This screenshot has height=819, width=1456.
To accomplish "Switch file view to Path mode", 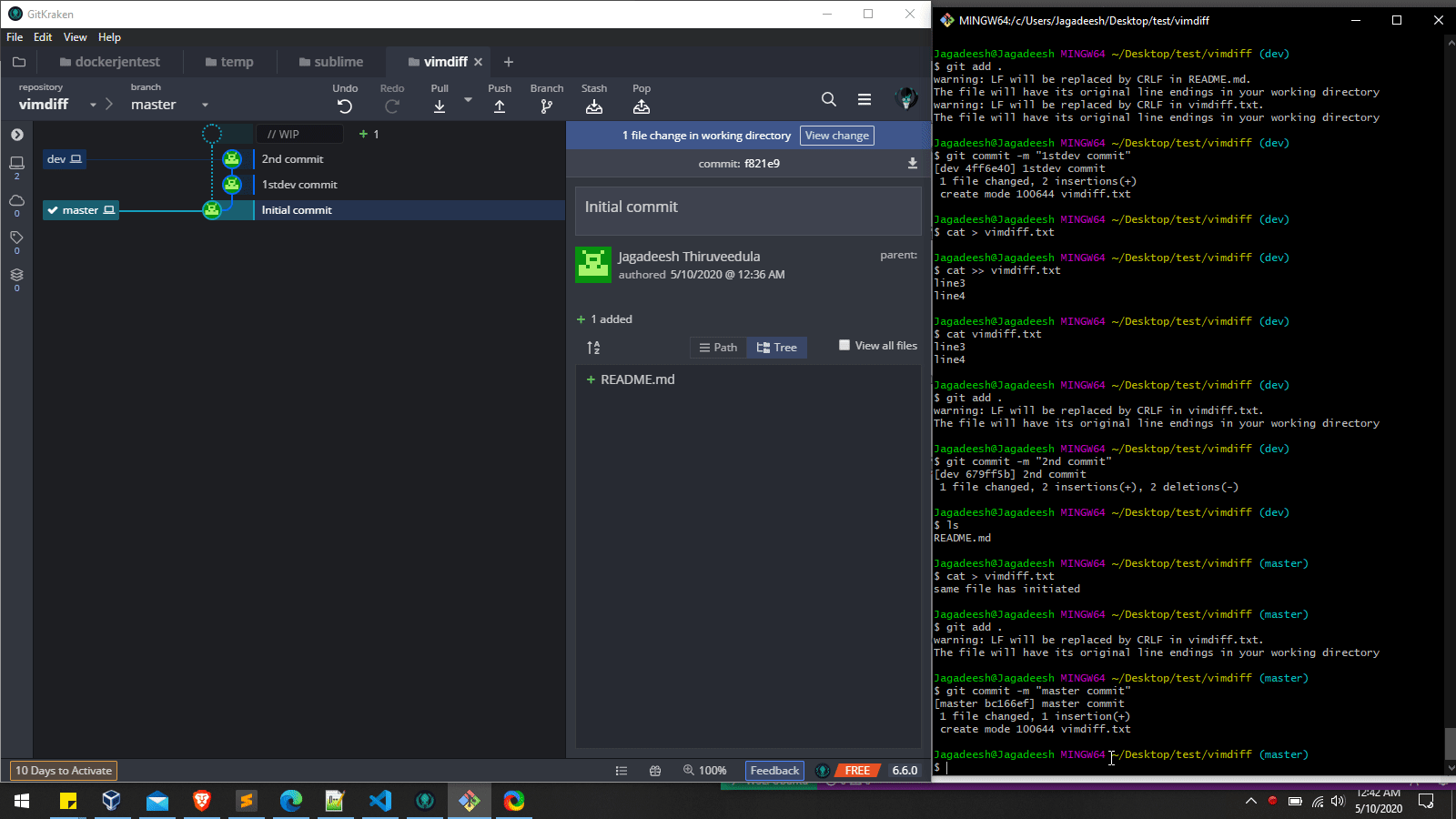I will pos(718,347).
